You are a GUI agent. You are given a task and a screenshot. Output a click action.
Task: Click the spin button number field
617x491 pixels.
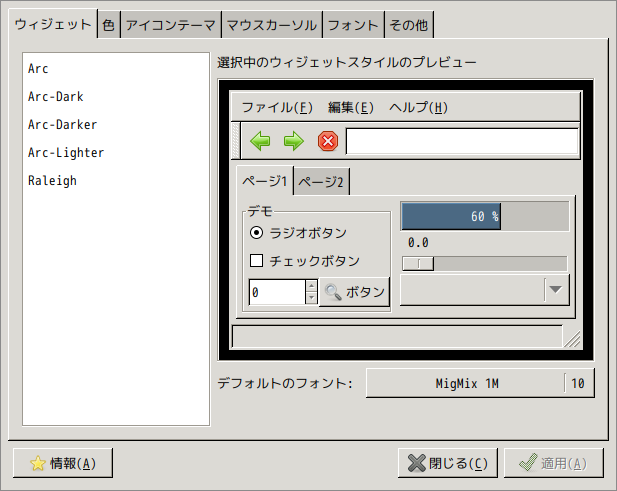[x=277, y=292]
